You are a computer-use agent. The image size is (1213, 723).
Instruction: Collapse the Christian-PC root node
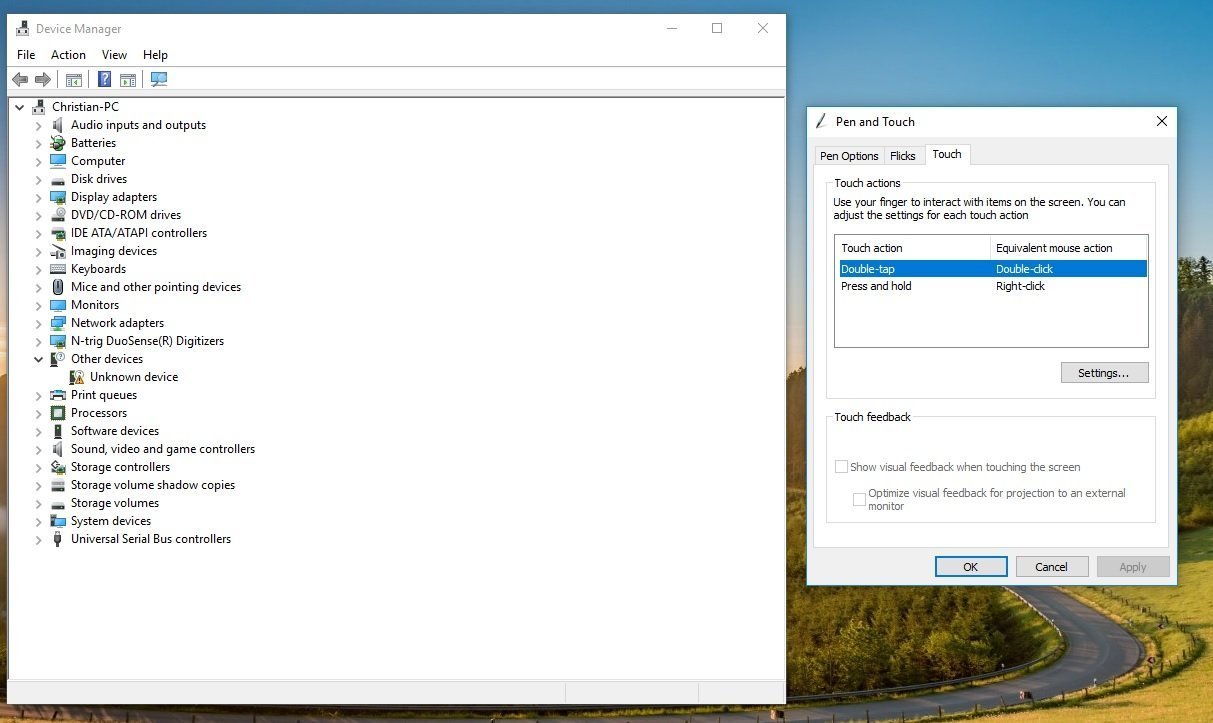(19, 107)
